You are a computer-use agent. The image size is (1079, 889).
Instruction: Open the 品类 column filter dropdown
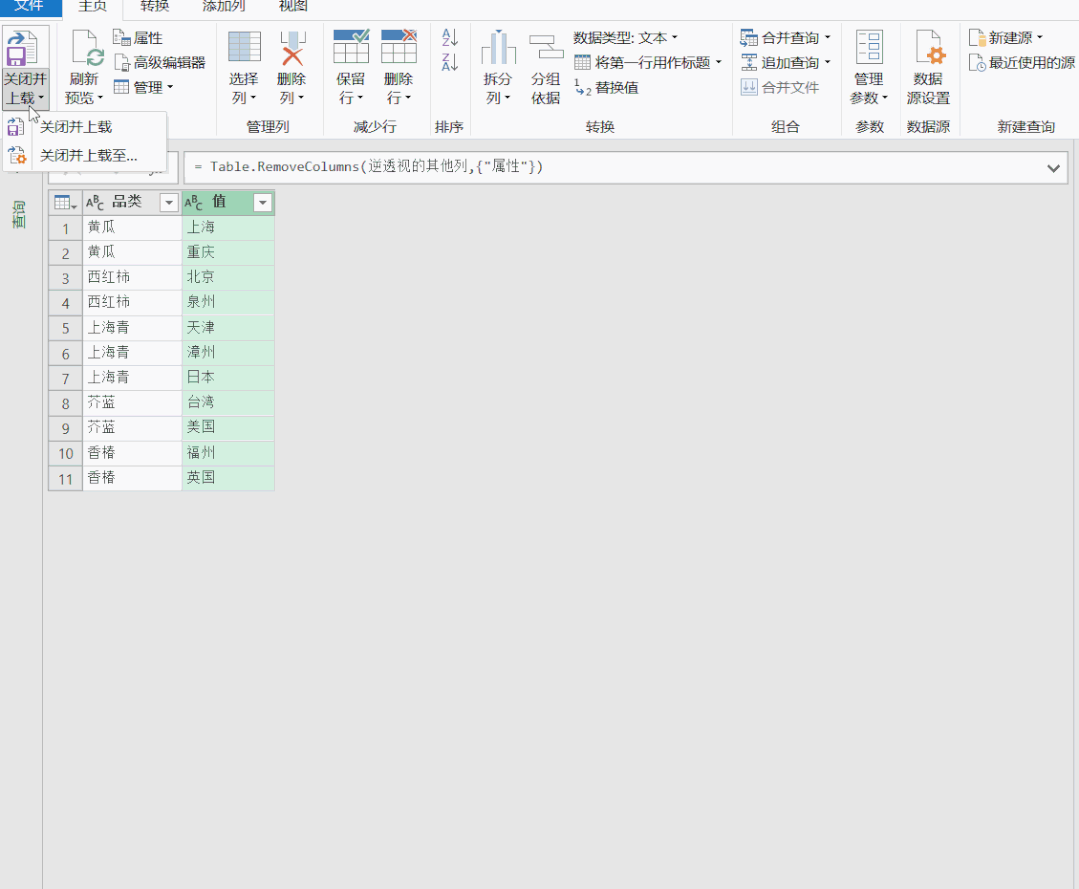[x=169, y=202]
